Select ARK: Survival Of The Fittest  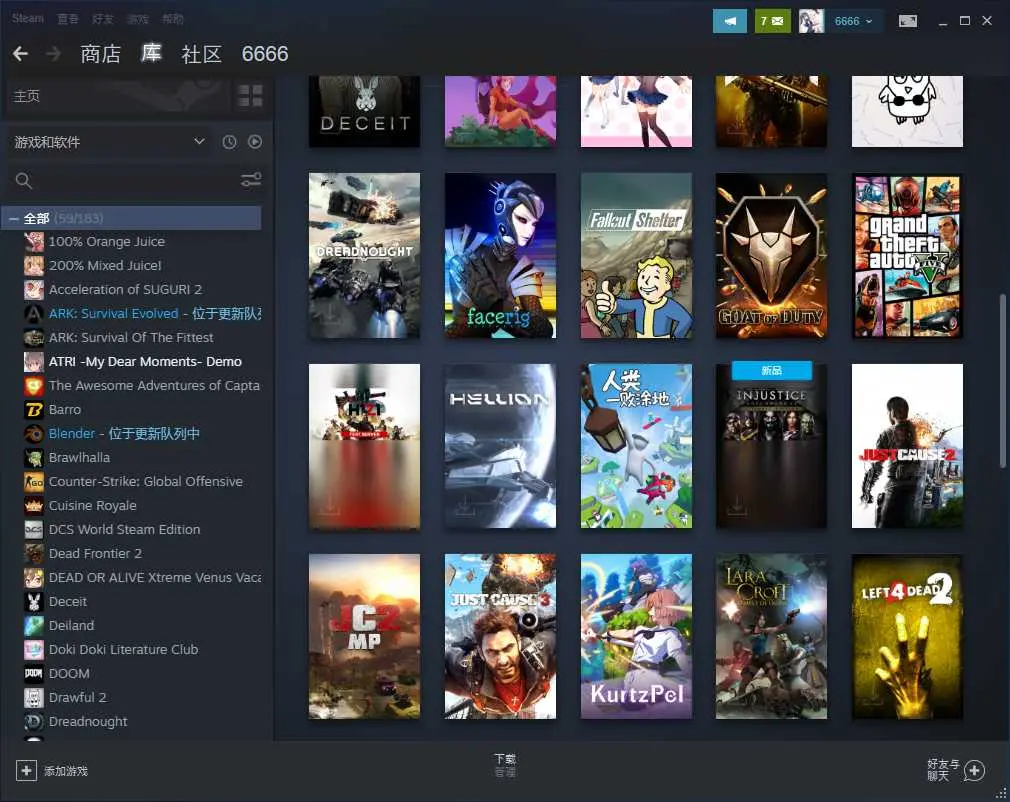pyautogui.click(x=131, y=338)
